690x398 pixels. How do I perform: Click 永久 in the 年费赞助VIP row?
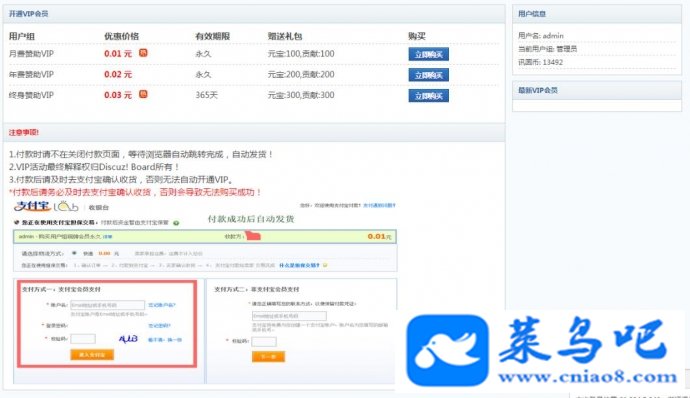click(203, 74)
